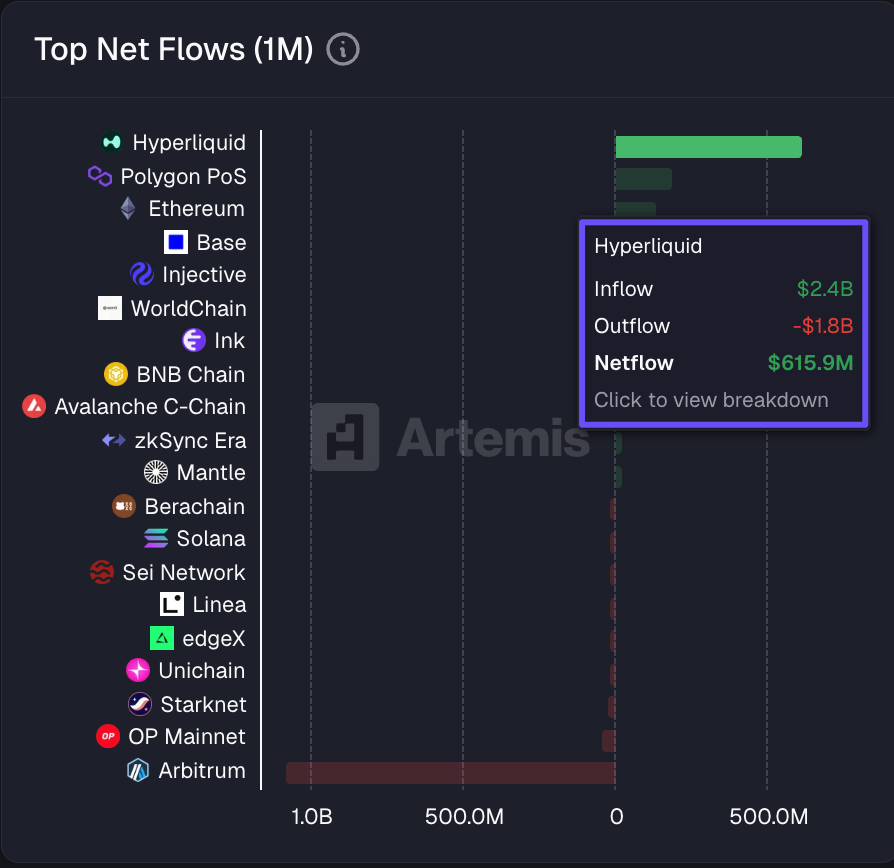Select the Sei Network chain label
This screenshot has width=894, height=868.
[183, 572]
